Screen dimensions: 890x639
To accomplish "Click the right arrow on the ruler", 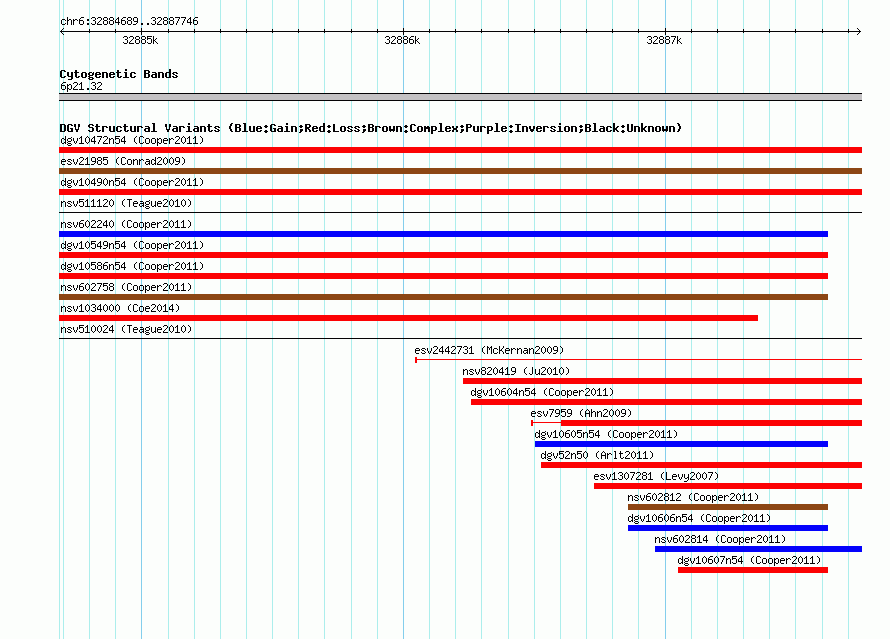I will [858, 31].
